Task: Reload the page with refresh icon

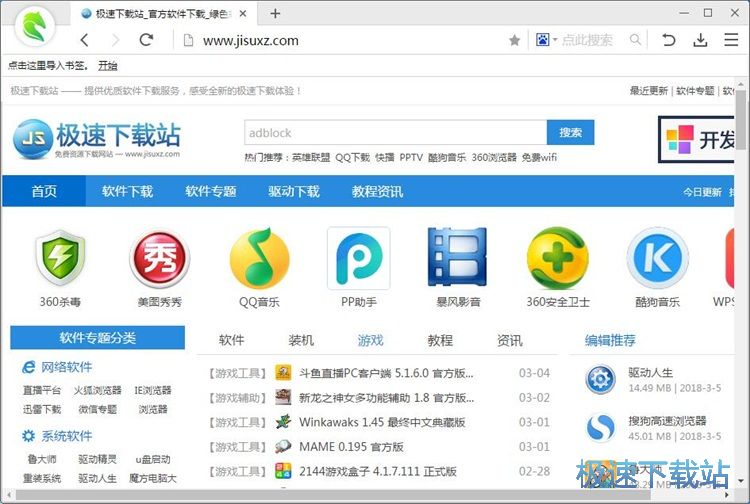Action: (x=146, y=40)
